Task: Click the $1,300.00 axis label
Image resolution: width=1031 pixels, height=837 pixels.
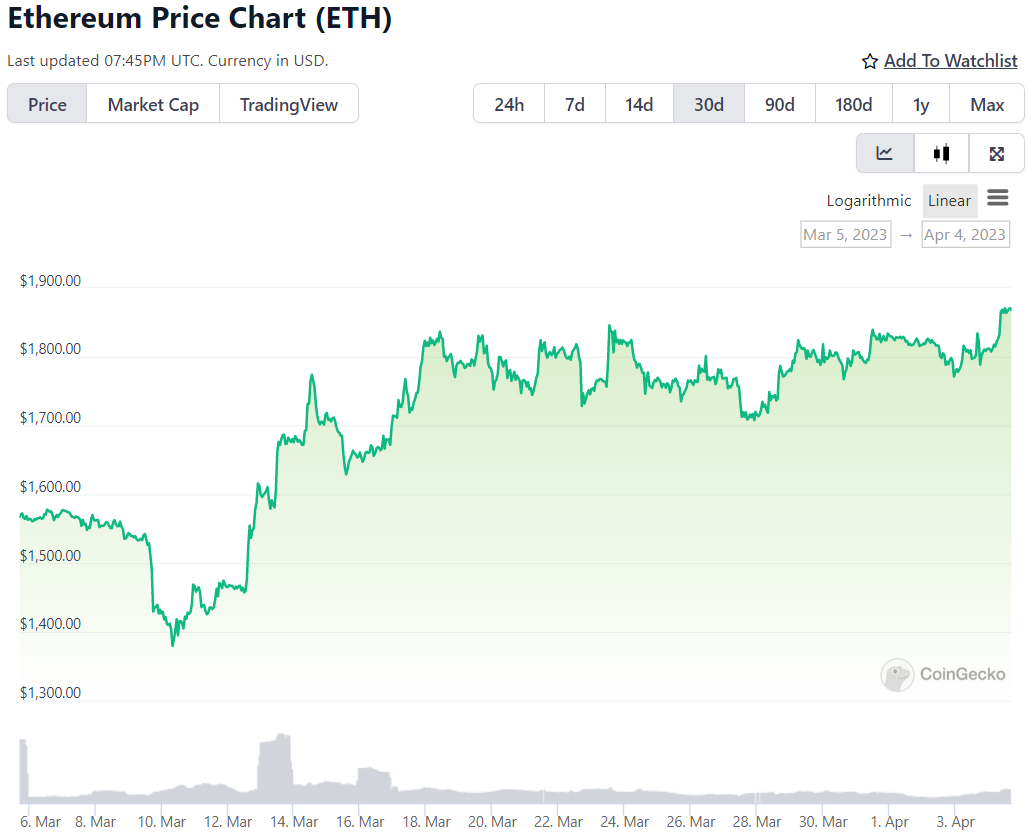Action: click(51, 693)
